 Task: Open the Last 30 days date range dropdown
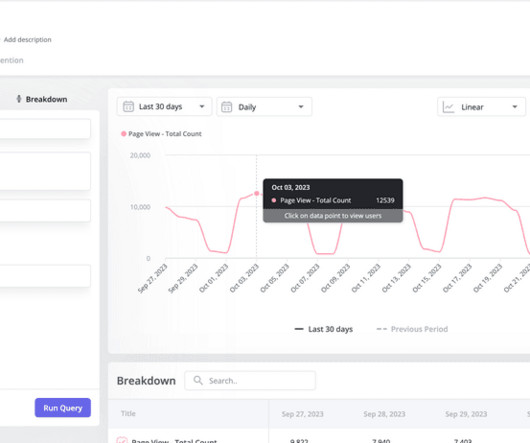(164, 107)
